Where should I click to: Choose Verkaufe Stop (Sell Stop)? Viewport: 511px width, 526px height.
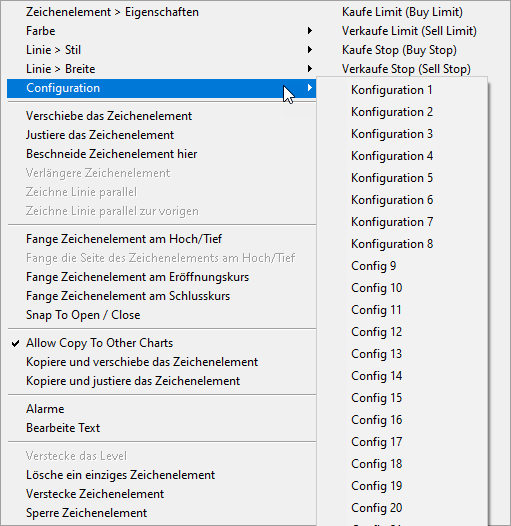(406, 69)
